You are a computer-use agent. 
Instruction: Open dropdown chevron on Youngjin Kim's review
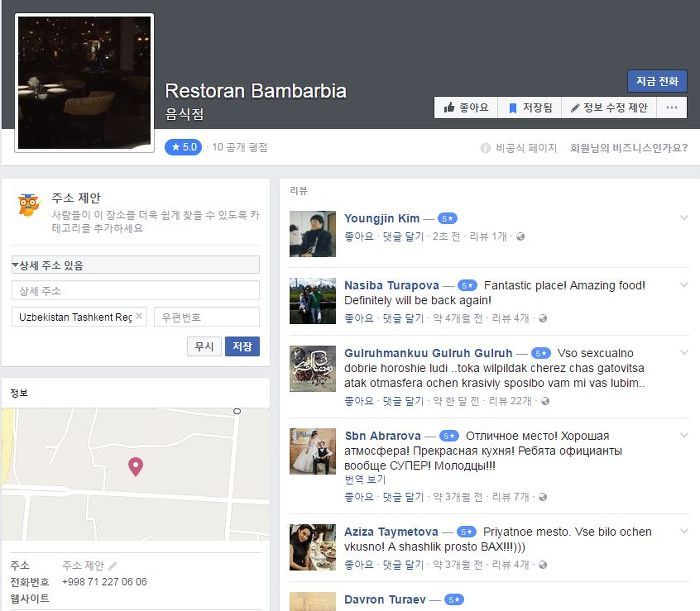684,218
